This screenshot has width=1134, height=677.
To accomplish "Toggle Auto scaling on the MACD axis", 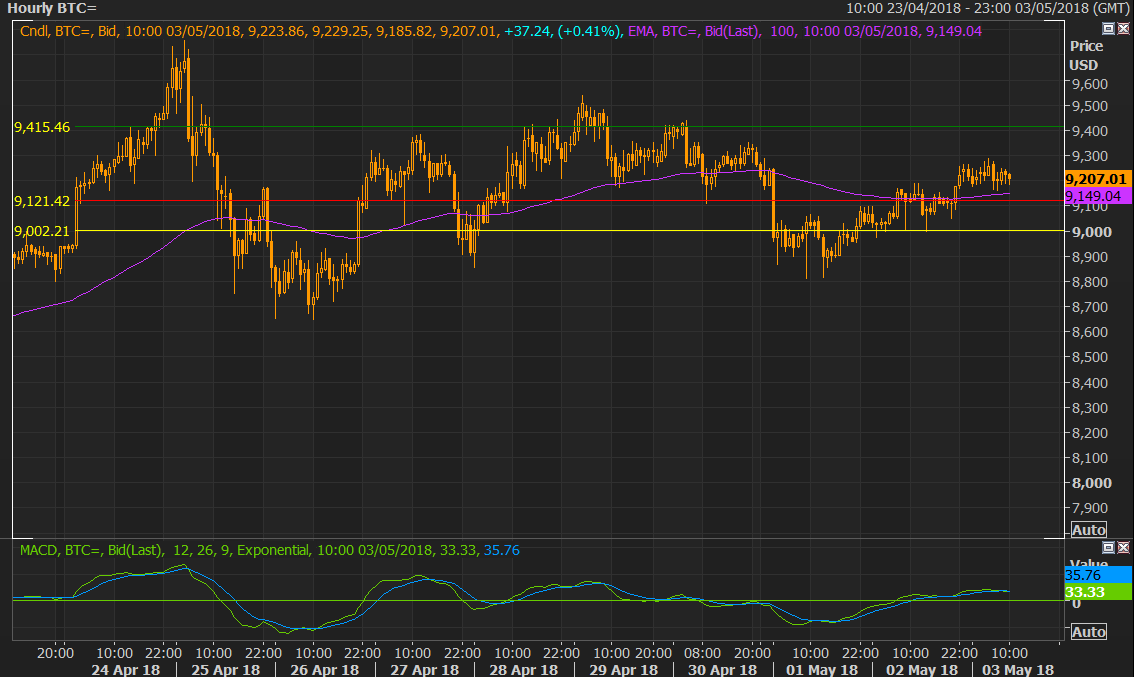I will (x=1088, y=632).
